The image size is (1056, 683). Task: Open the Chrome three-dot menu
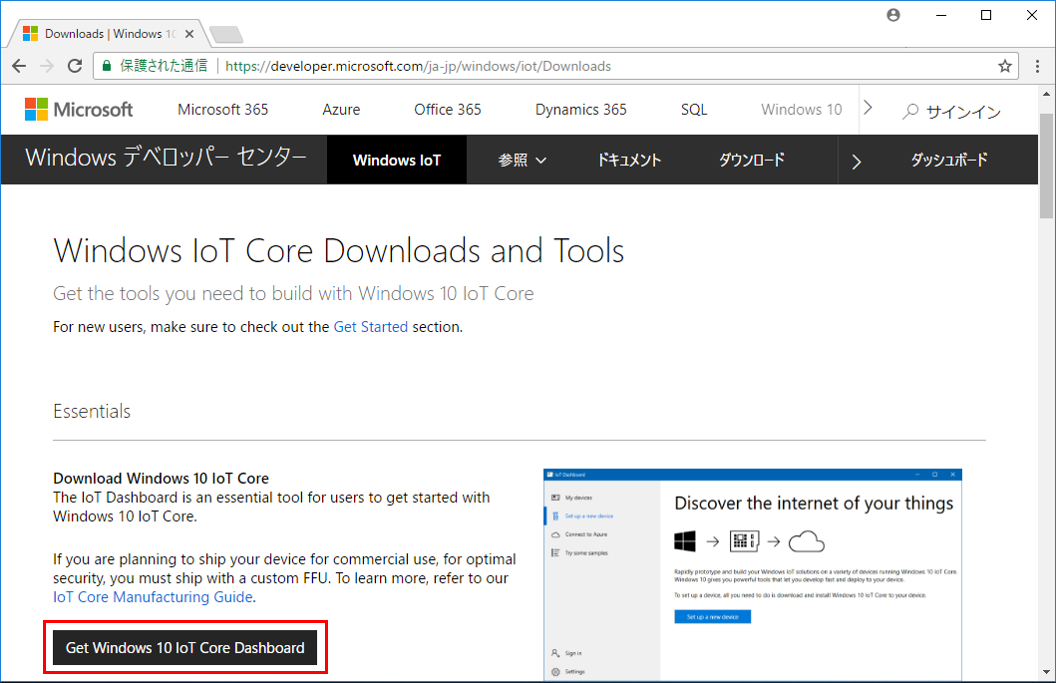click(x=1037, y=66)
